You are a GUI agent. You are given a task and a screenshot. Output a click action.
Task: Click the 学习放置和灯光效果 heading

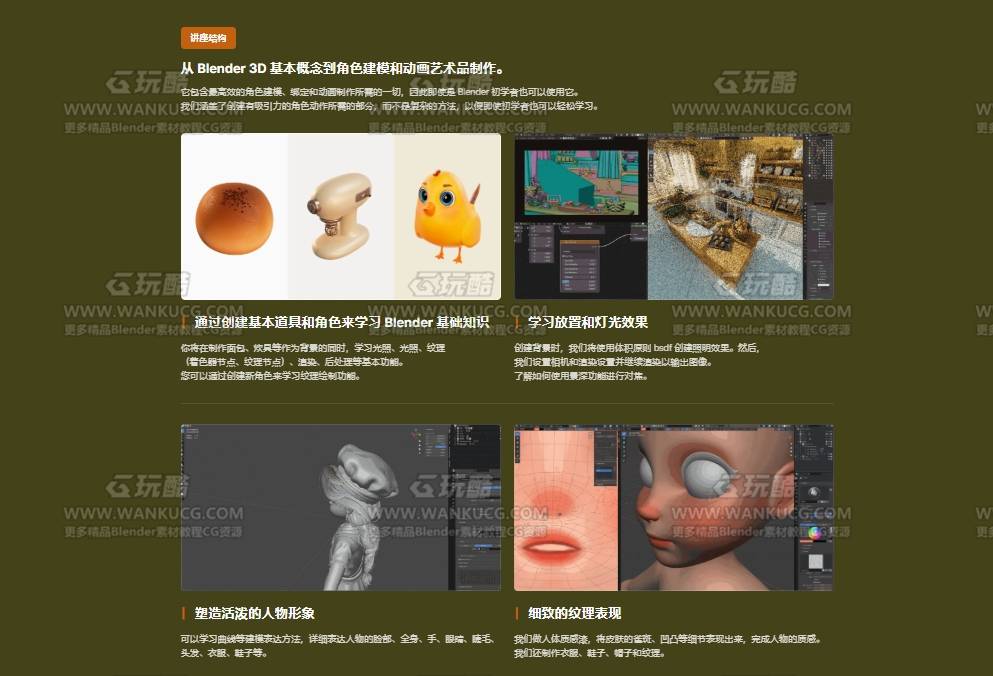[588, 322]
